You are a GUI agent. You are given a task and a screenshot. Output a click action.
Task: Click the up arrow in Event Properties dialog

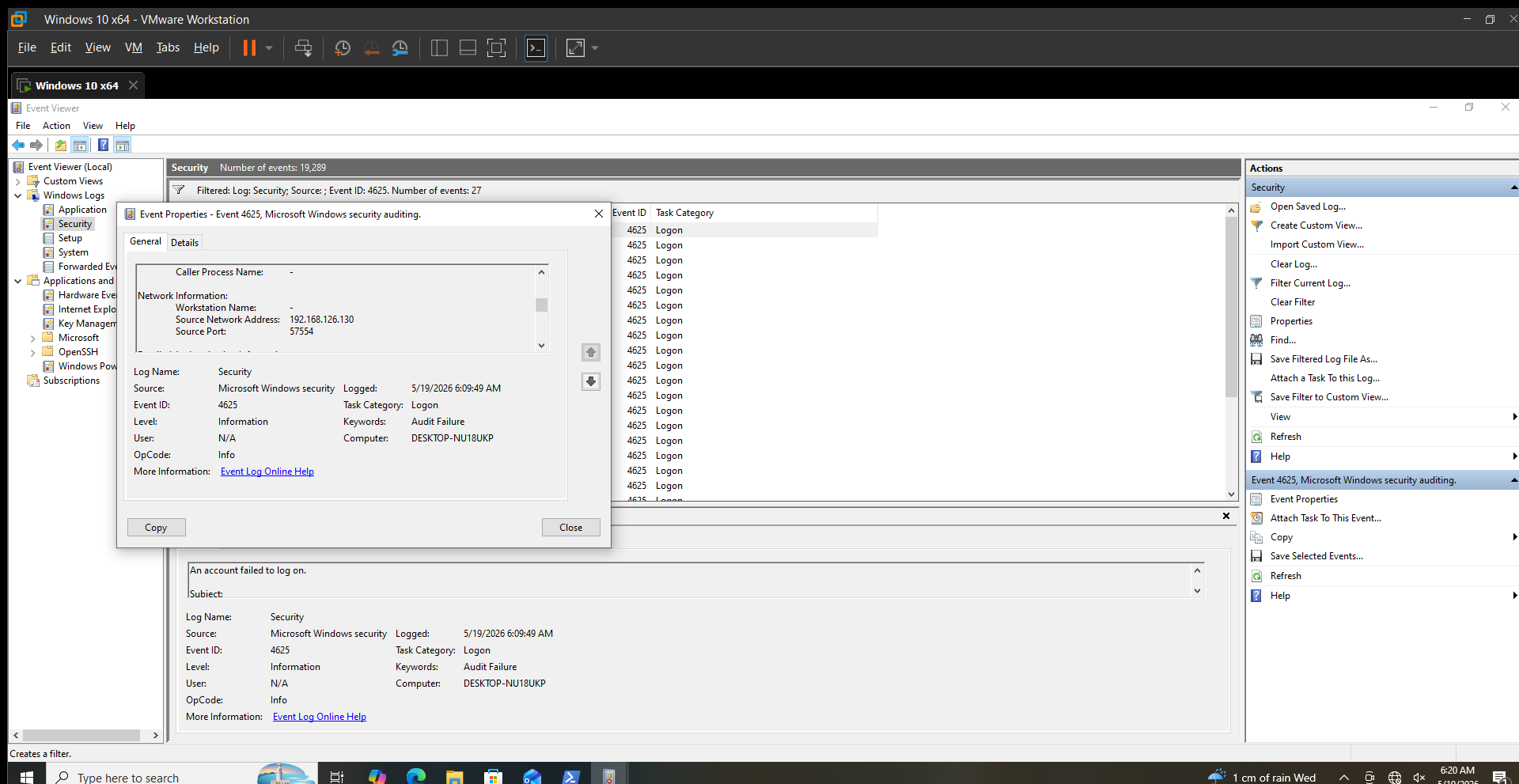[x=591, y=352]
